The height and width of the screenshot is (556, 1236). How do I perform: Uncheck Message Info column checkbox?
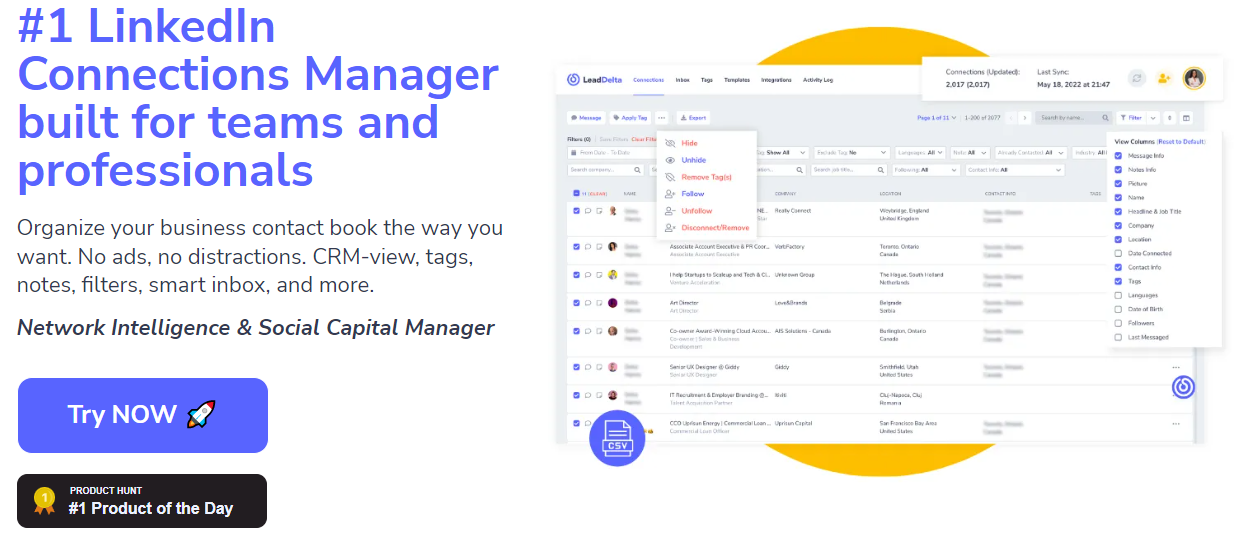pyautogui.click(x=1118, y=156)
